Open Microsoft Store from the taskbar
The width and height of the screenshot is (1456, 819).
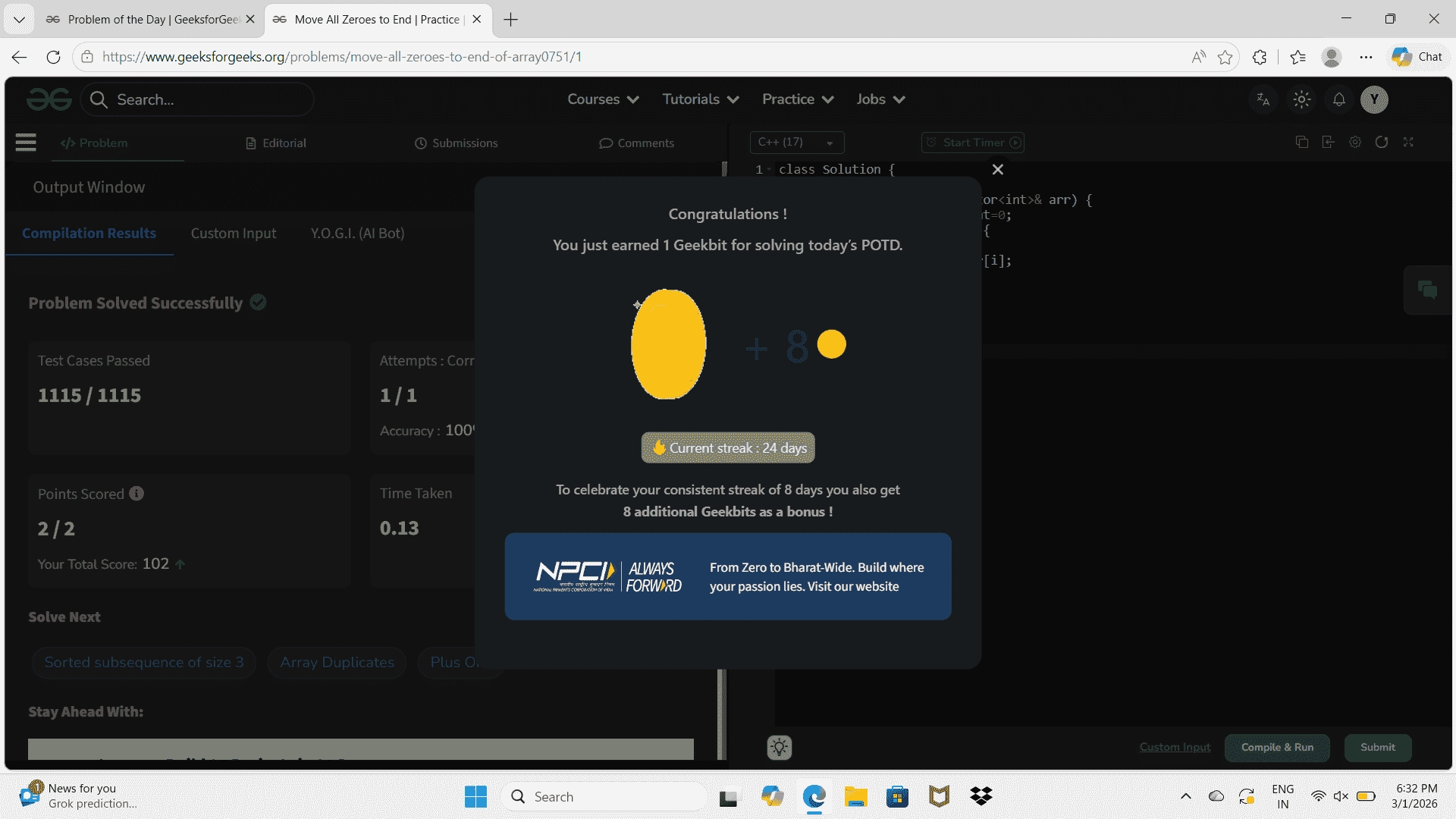[897, 797]
